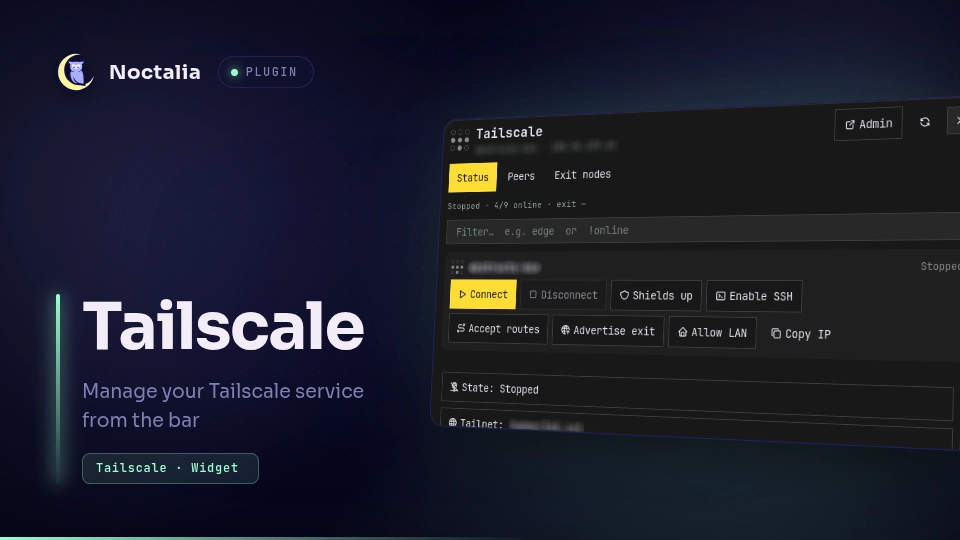The image size is (960, 540).
Task: Click the Tailscale panel title
Action: pyautogui.click(x=509, y=132)
